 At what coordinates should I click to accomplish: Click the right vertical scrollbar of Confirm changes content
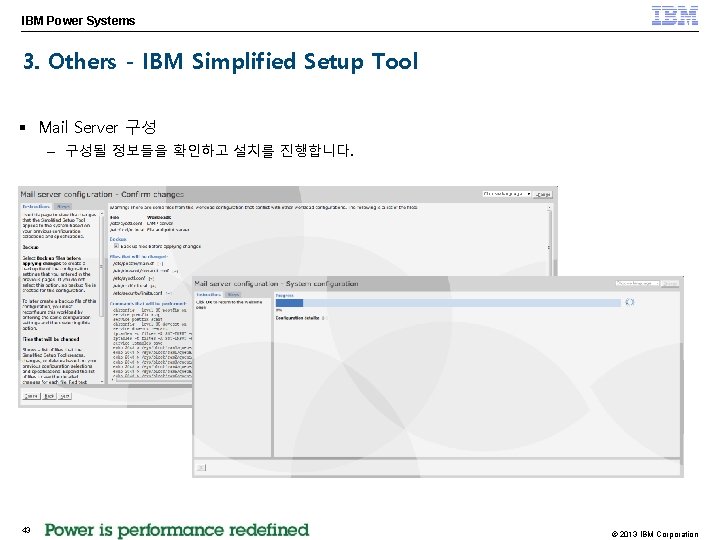(x=549, y=239)
